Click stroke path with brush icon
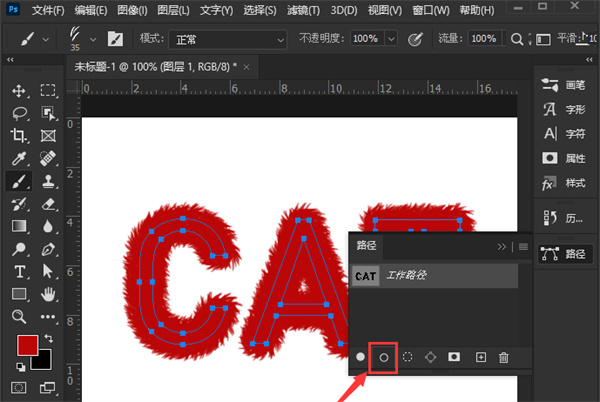This screenshot has width=600, height=402. tap(383, 356)
